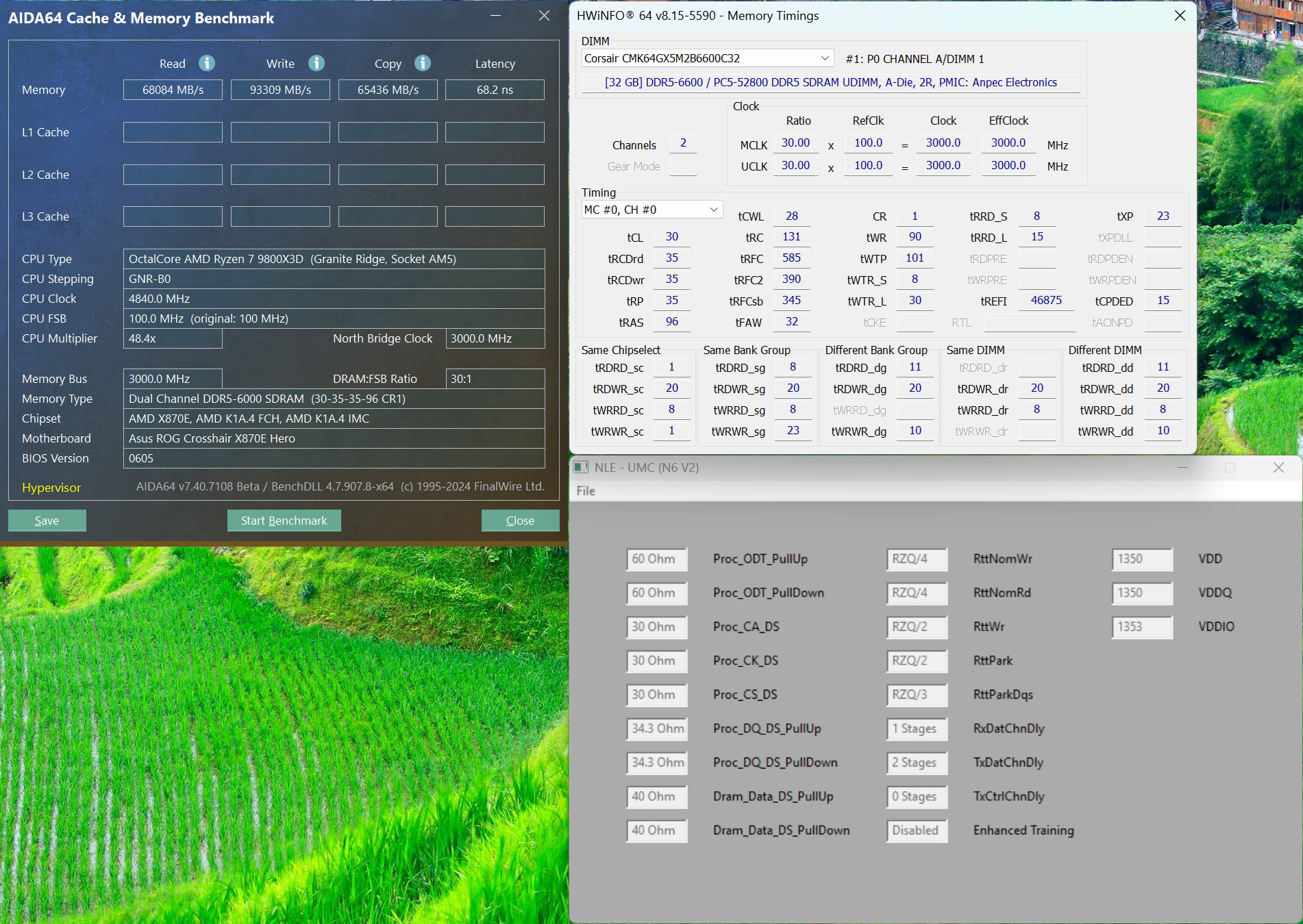Open the File menu in NLE - UMC
The width and height of the screenshot is (1303, 924).
point(586,490)
